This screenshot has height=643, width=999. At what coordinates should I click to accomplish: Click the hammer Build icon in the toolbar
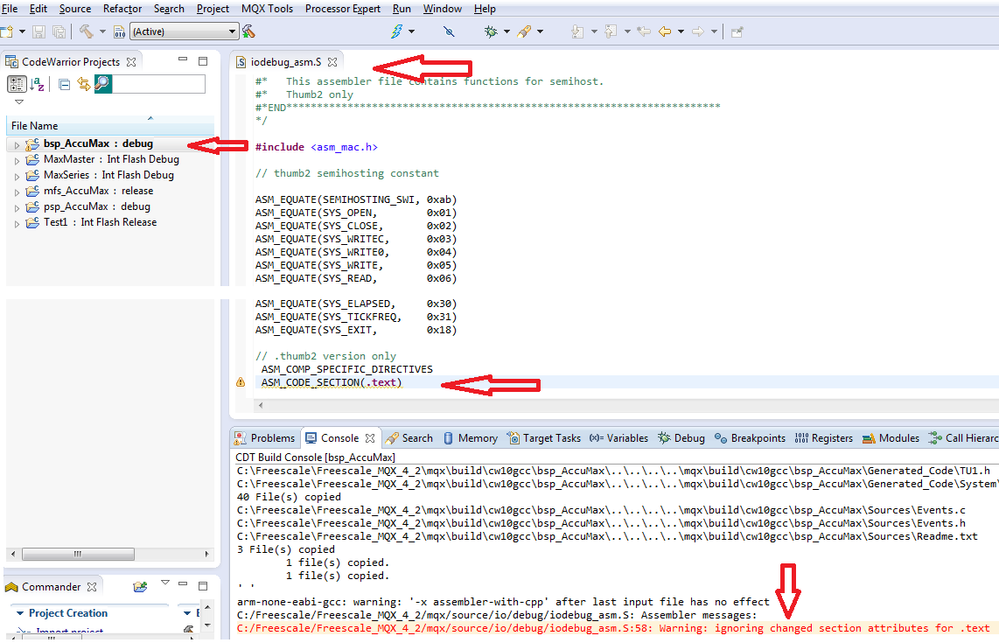(86, 31)
